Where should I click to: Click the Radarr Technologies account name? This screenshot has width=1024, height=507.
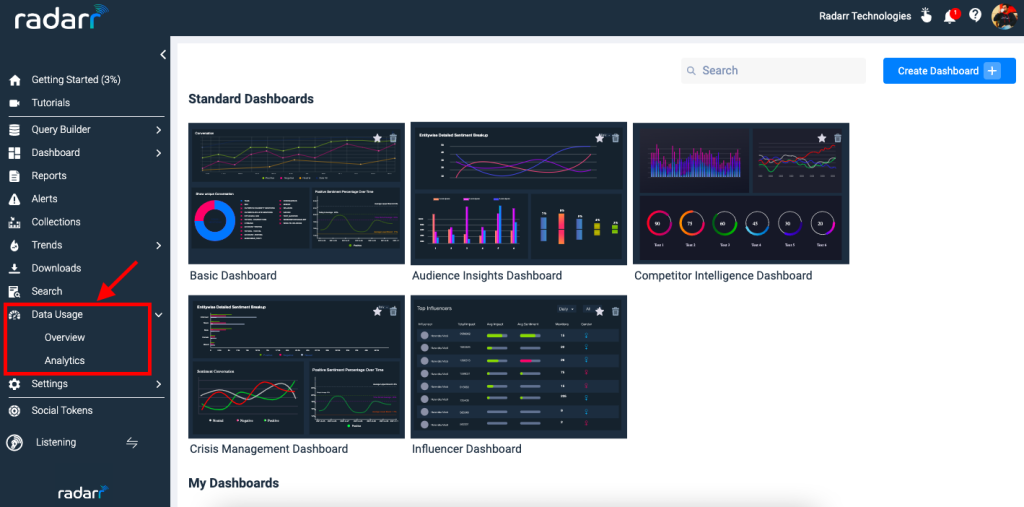[x=865, y=16]
